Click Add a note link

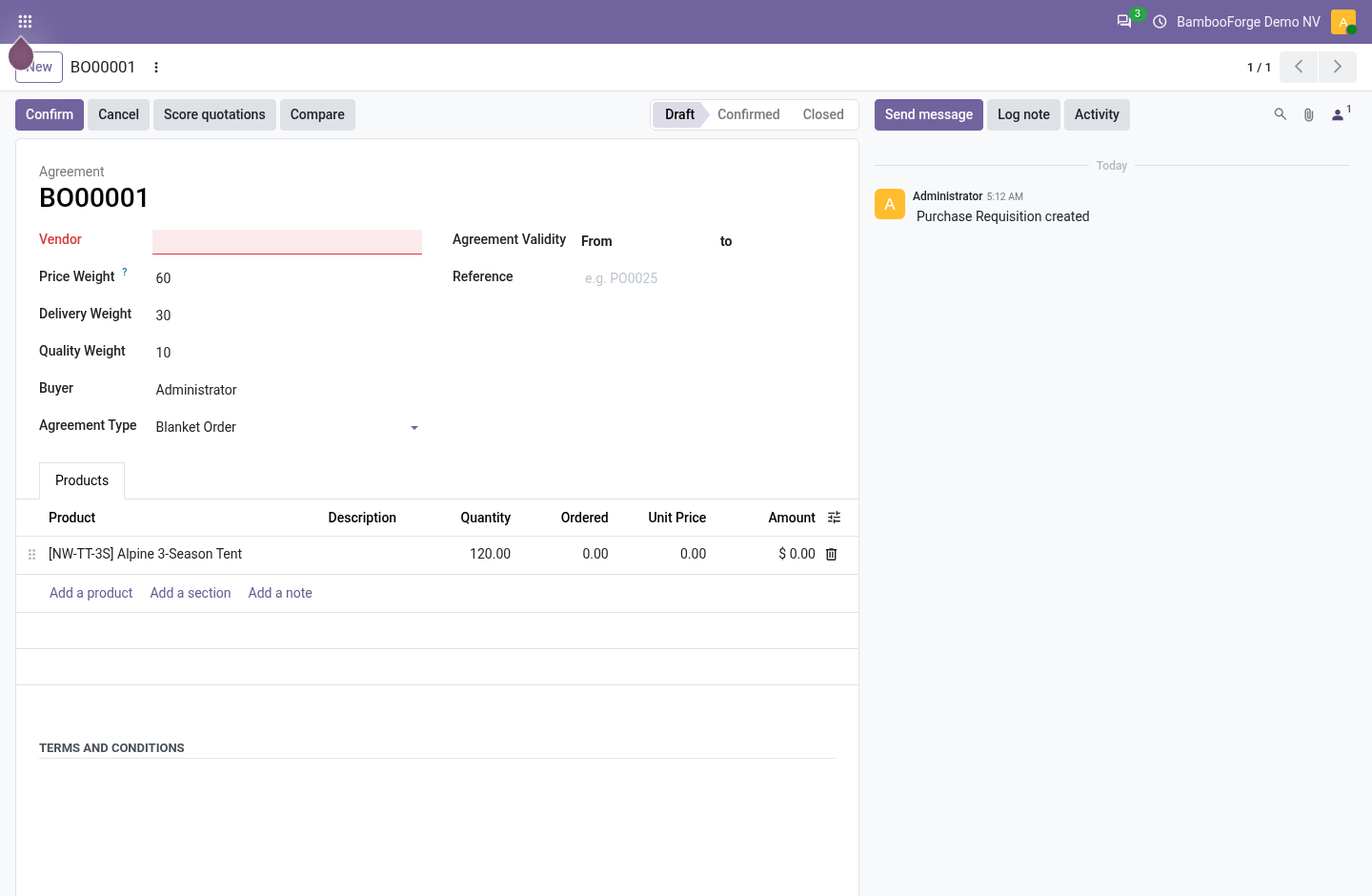pos(280,593)
